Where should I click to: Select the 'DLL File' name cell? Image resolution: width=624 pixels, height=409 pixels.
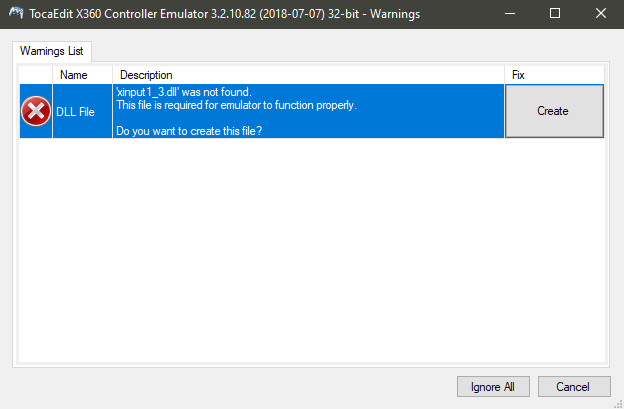tap(82, 111)
